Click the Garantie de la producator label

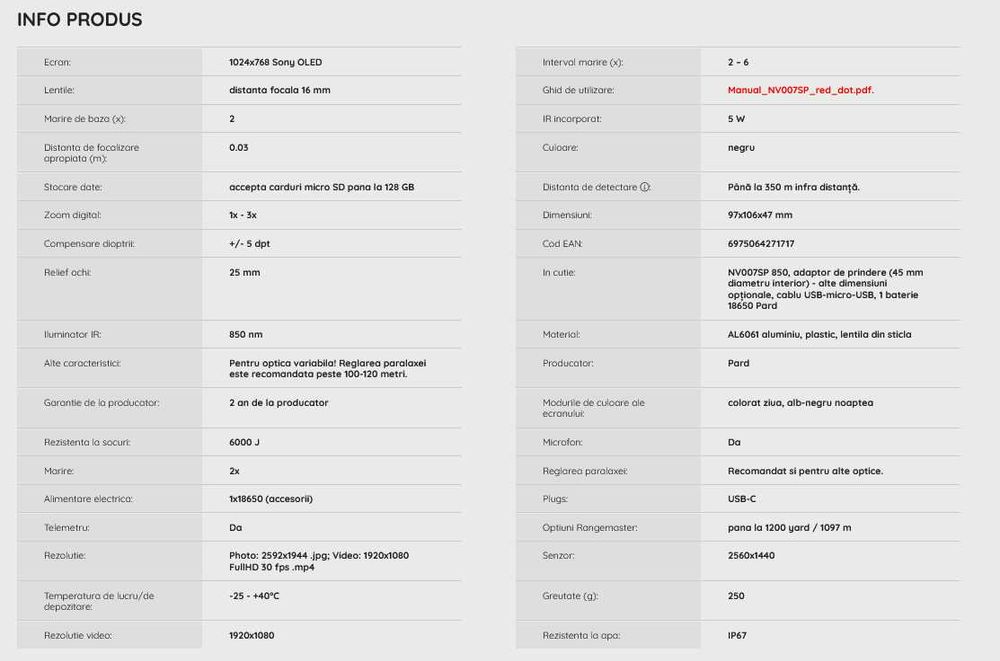tap(102, 403)
